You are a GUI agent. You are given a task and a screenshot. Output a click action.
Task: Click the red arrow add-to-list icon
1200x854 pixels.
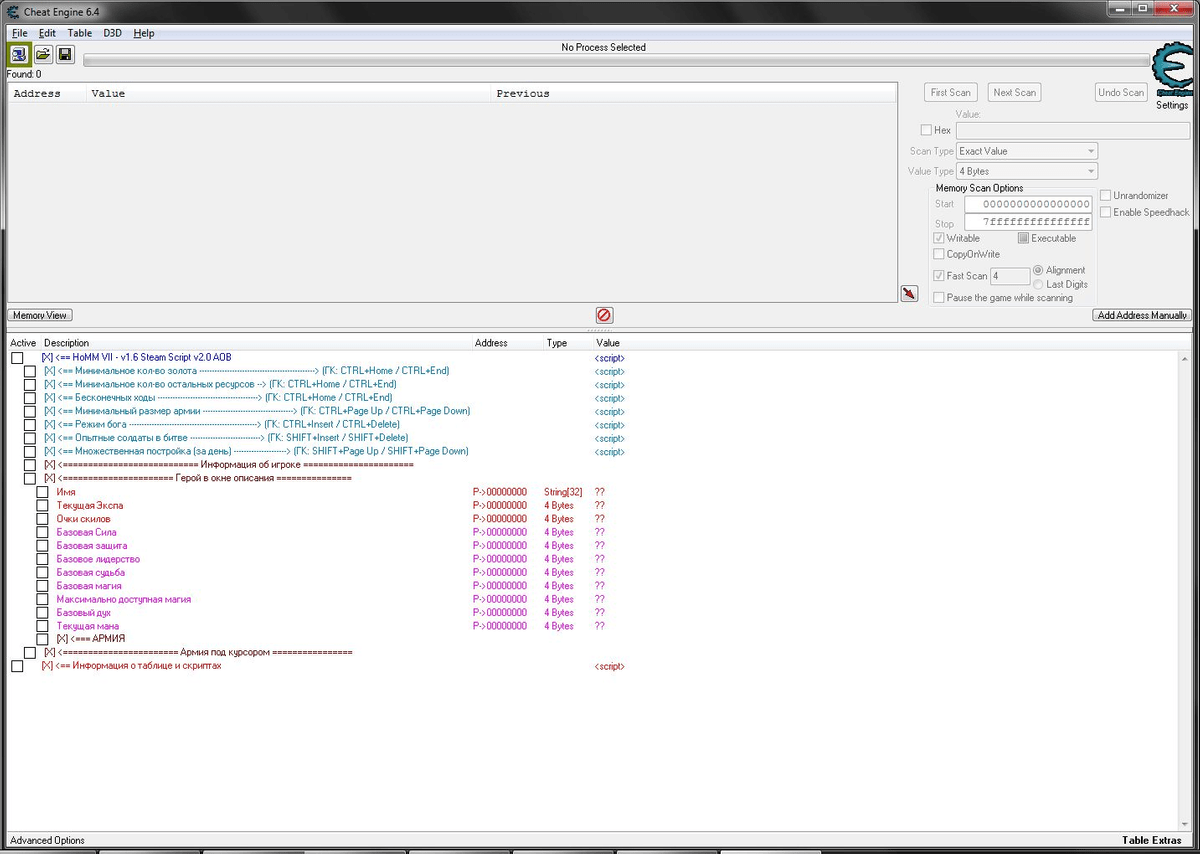[909, 293]
